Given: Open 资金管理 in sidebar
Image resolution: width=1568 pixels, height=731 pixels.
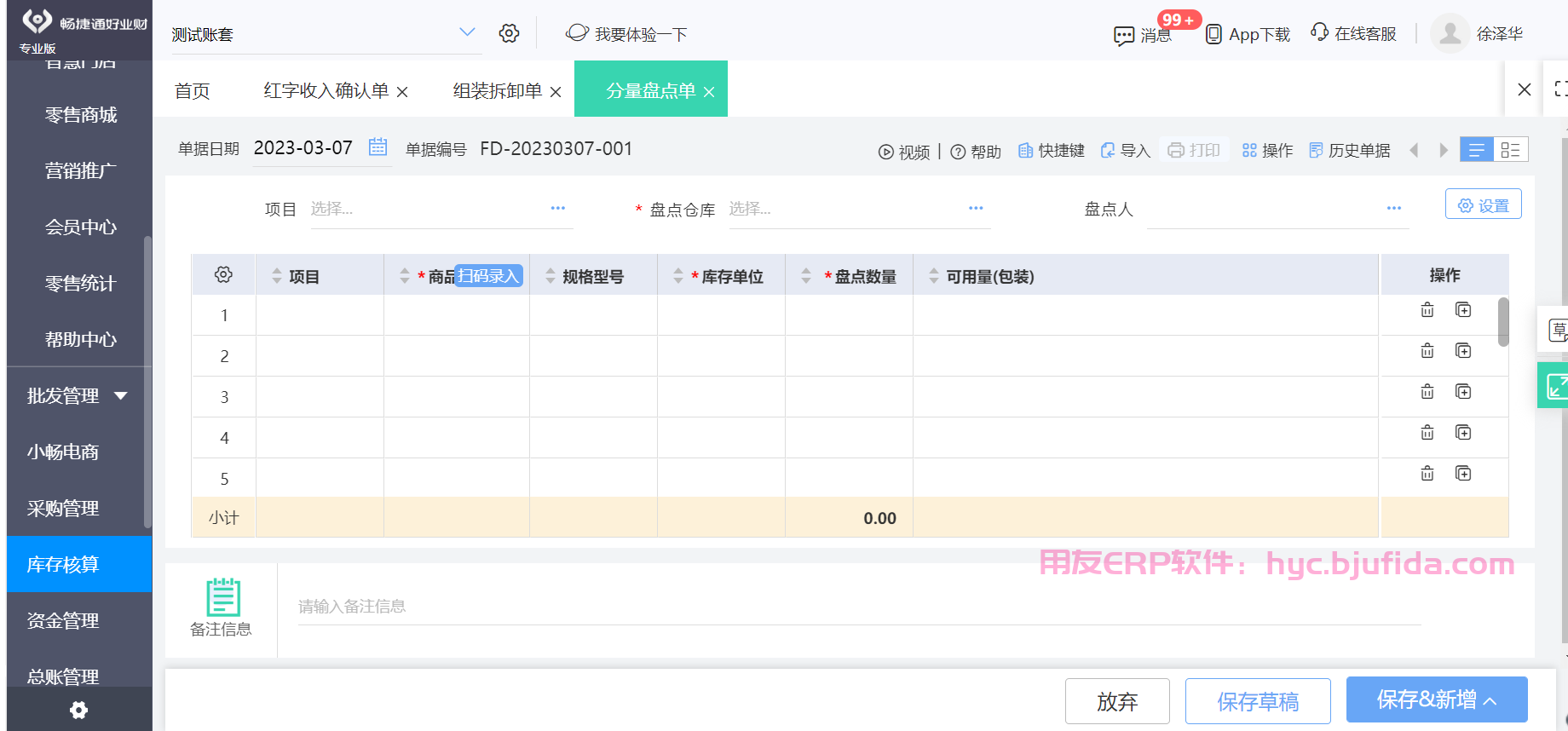Looking at the screenshot, I should (x=63, y=620).
